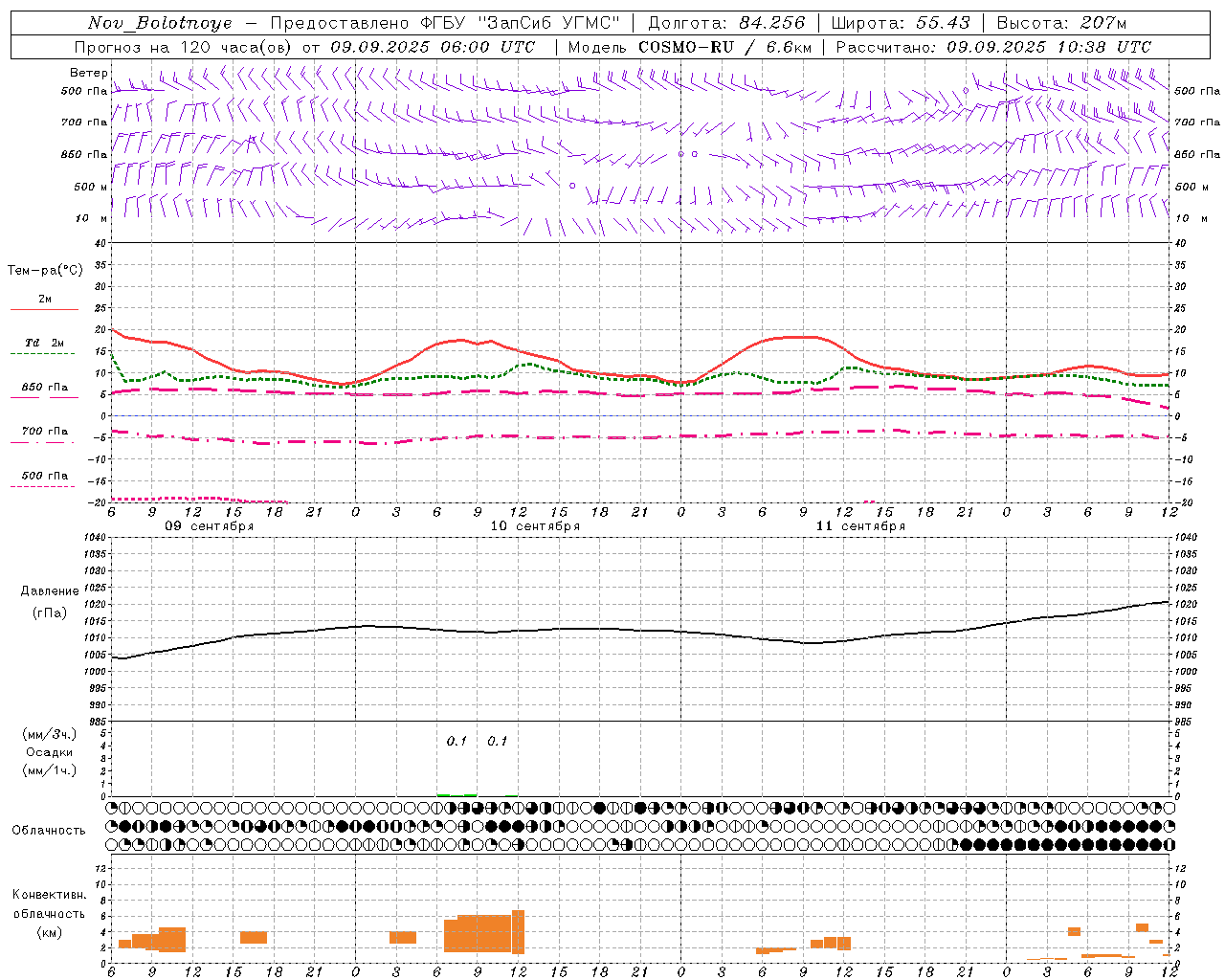Click dashed line sample under 'Td 2м' legend

coord(43,354)
